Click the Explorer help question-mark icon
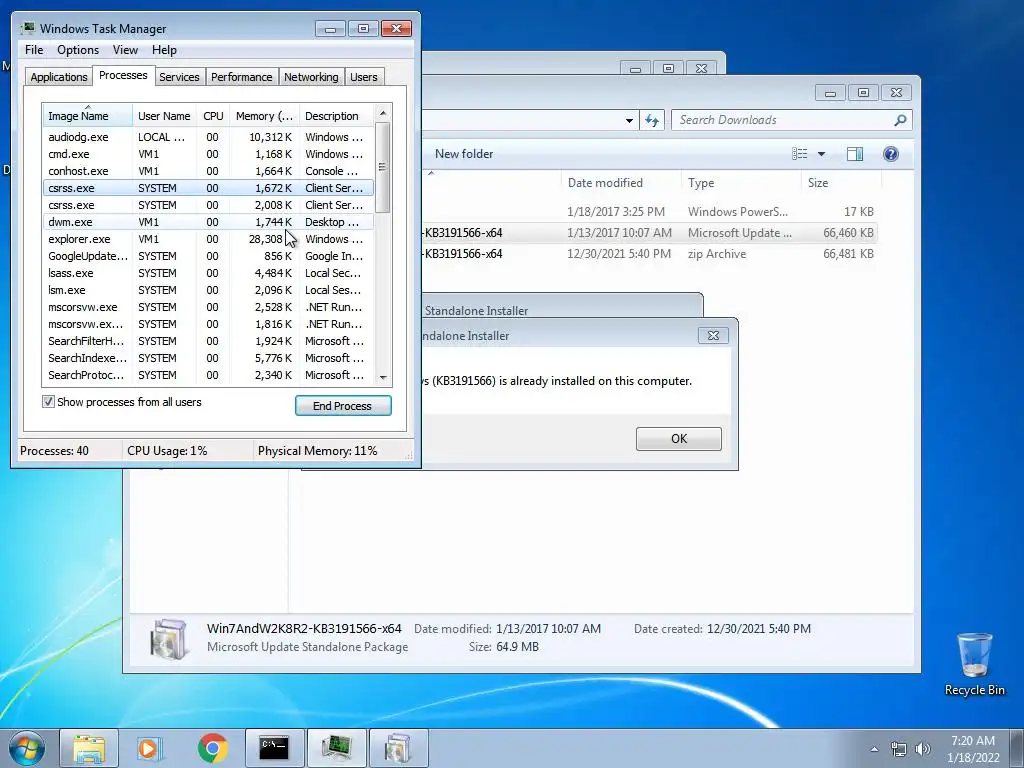The height and width of the screenshot is (768, 1024). pos(890,153)
